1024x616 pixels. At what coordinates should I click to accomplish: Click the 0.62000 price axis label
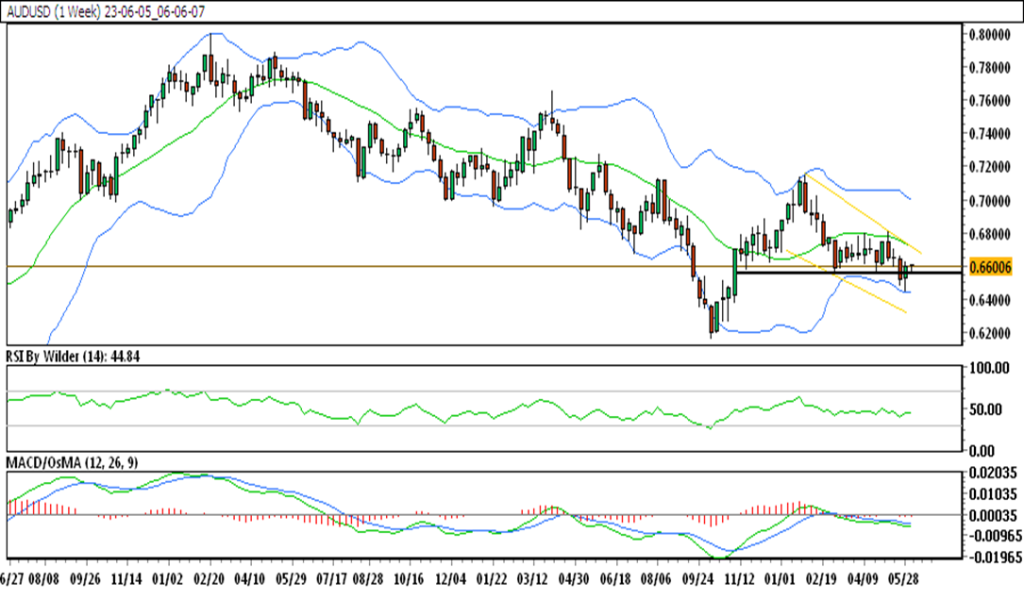pyautogui.click(x=989, y=334)
